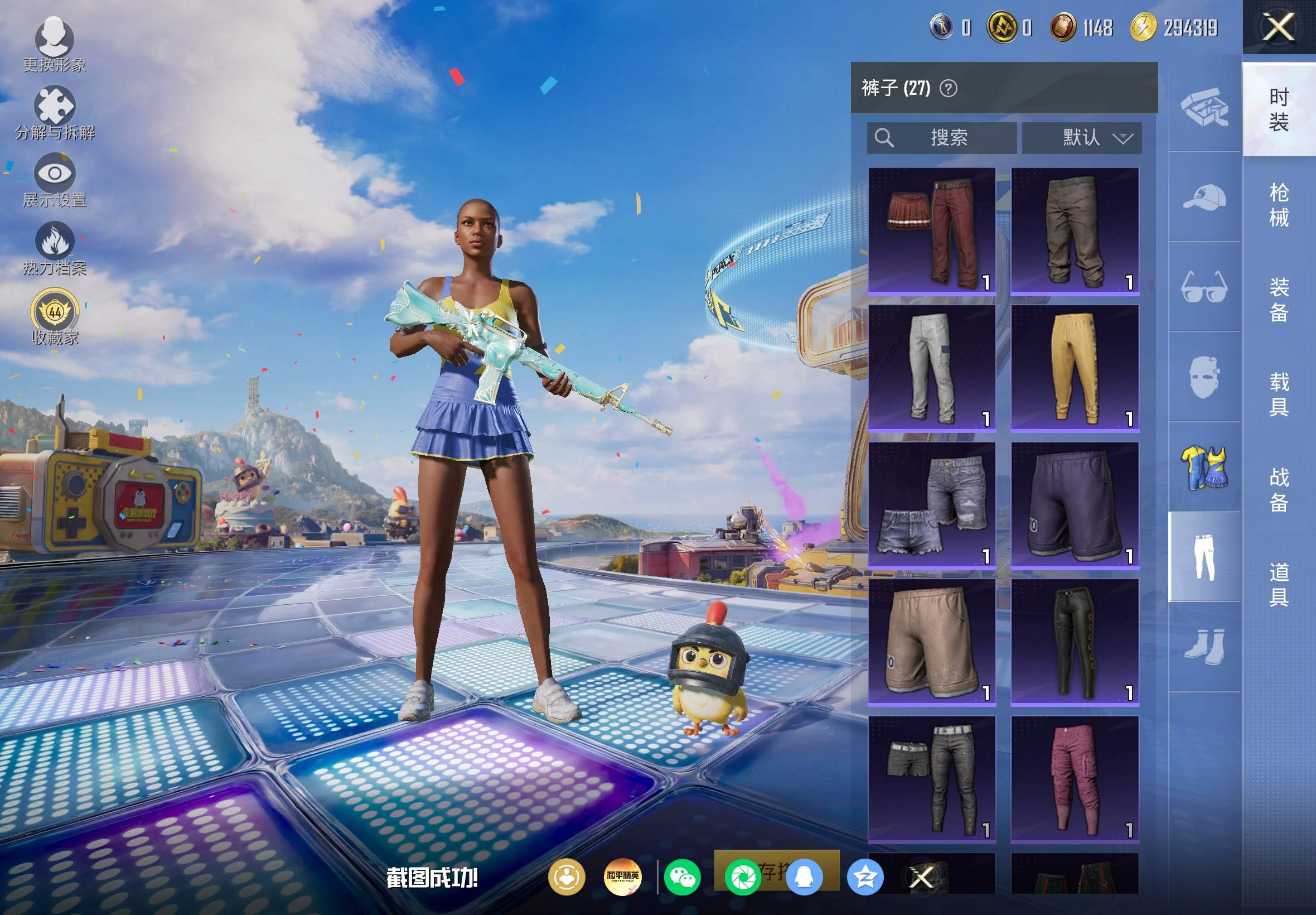The image size is (1316, 915).
Task: Switch to the 枪械 tab
Action: click(x=1279, y=205)
